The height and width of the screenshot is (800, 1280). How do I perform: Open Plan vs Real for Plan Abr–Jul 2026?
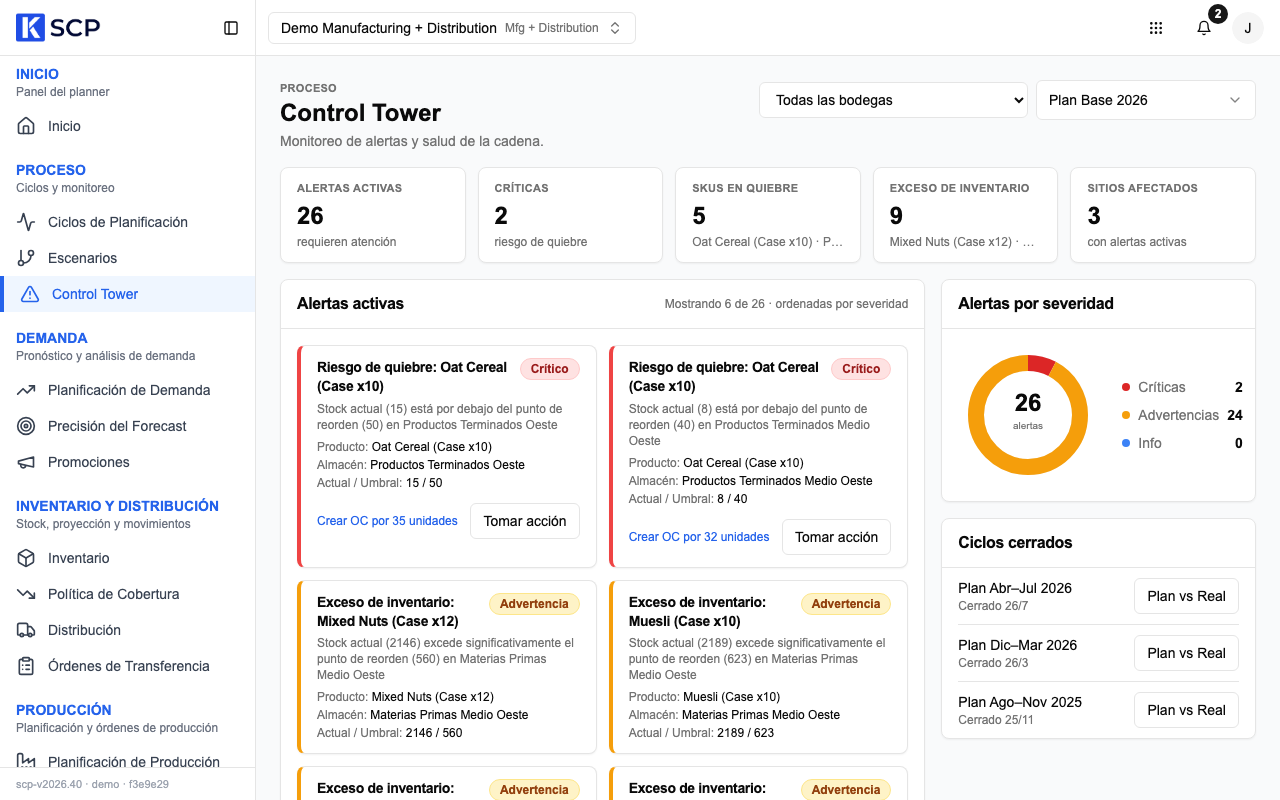tap(1186, 596)
